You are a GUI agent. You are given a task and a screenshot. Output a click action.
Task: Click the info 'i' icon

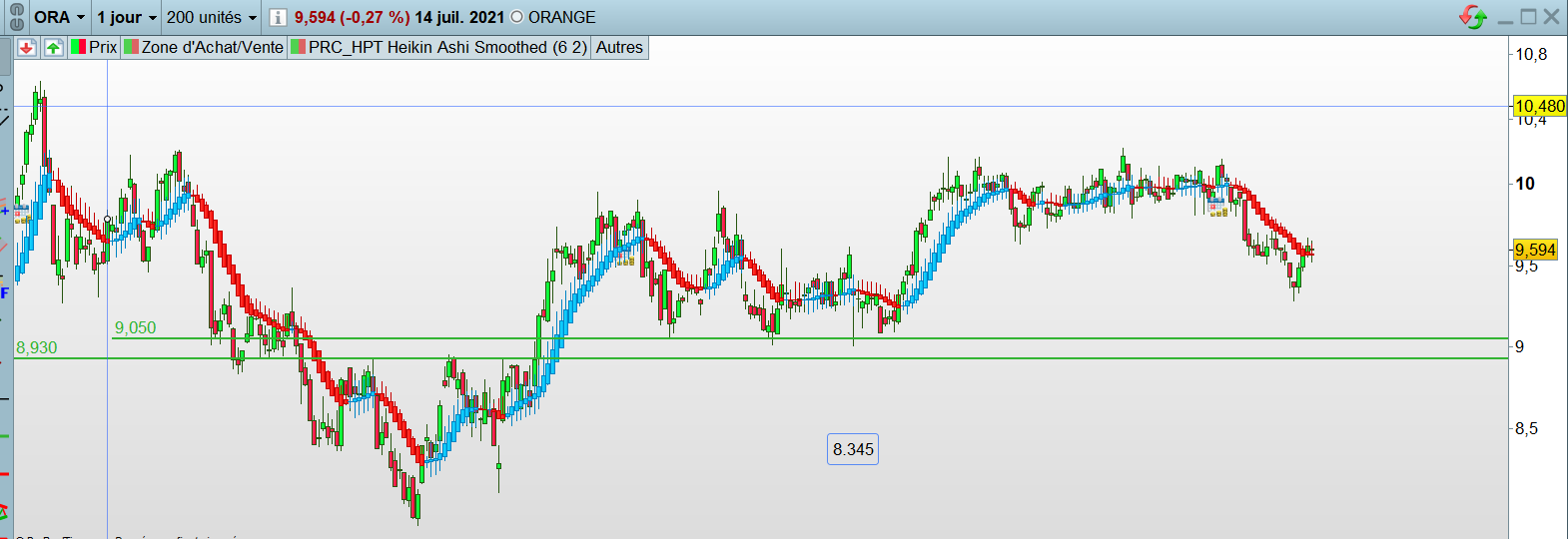coord(278,17)
